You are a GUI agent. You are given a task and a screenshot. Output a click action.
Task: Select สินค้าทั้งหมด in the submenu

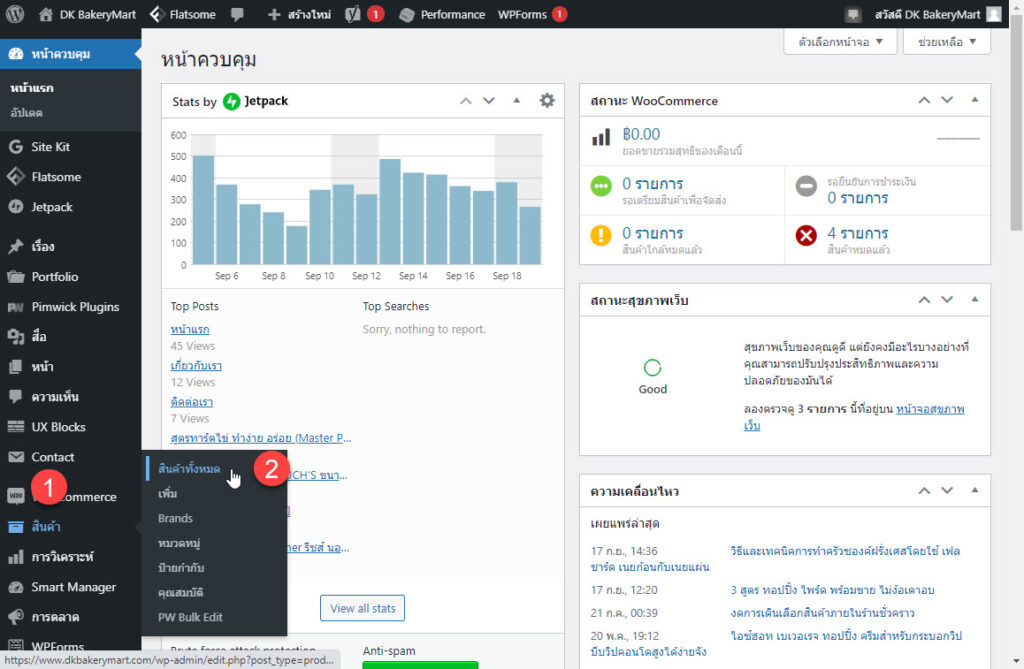(189, 468)
